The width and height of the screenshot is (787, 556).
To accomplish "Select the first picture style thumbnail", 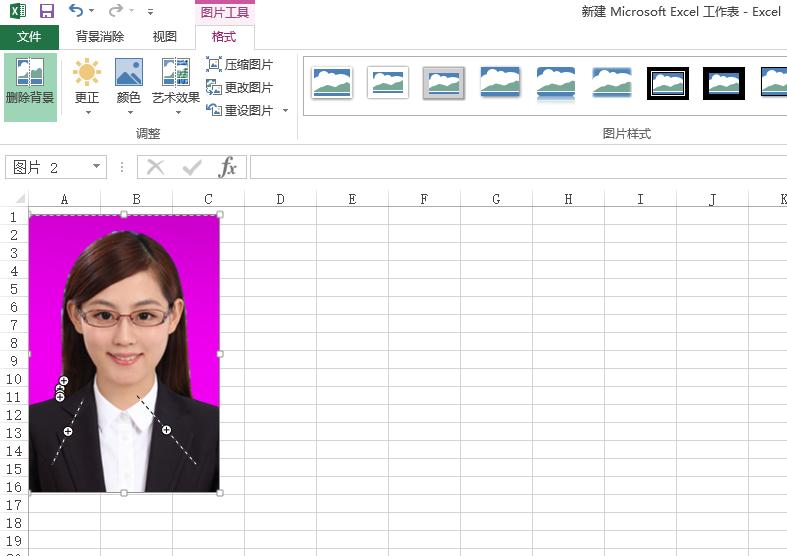I will (332, 83).
